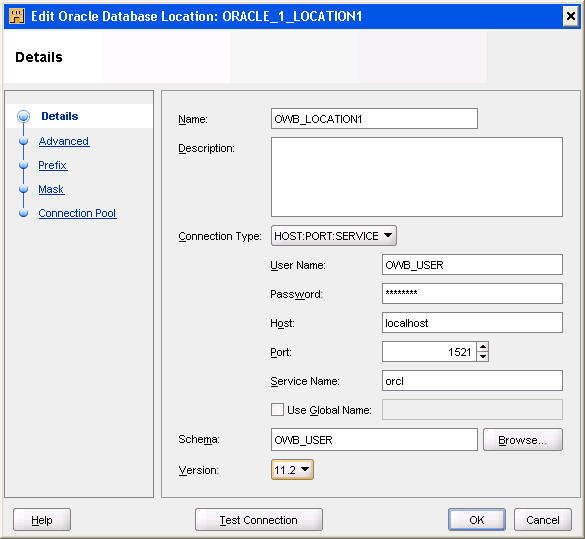
Task: Click the Cancel button
Action: [x=543, y=519]
